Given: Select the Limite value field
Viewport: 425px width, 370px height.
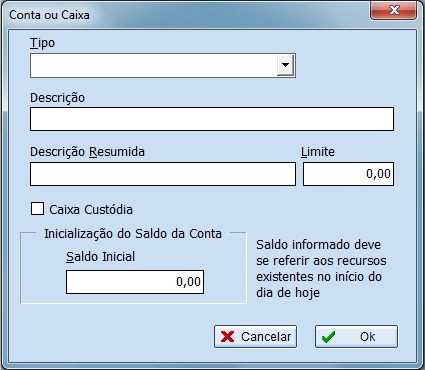Looking at the screenshot, I should coord(348,174).
